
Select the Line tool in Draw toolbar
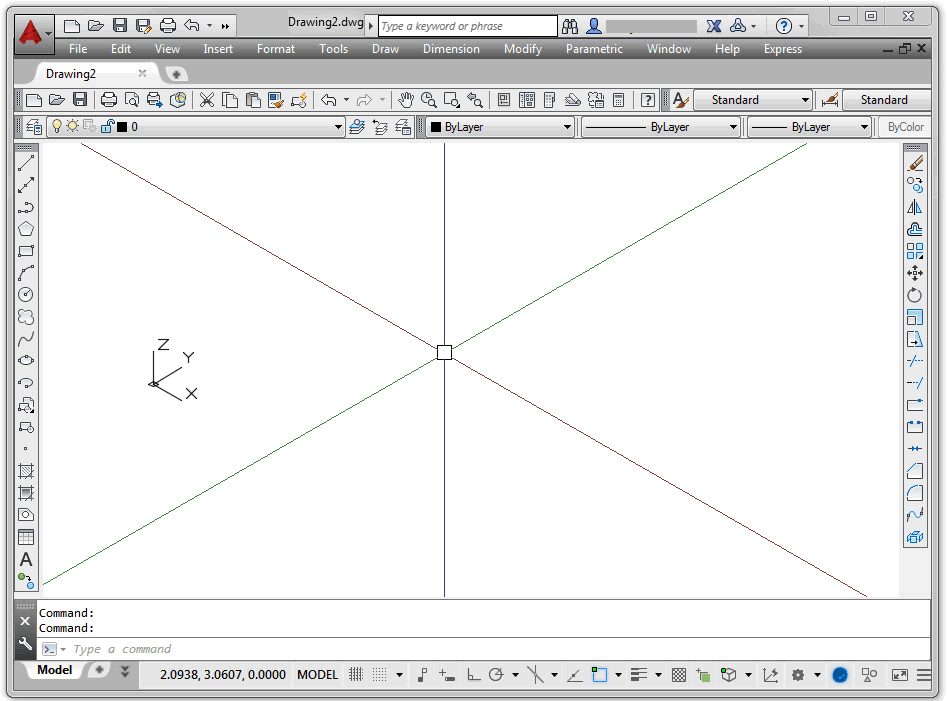(26, 162)
